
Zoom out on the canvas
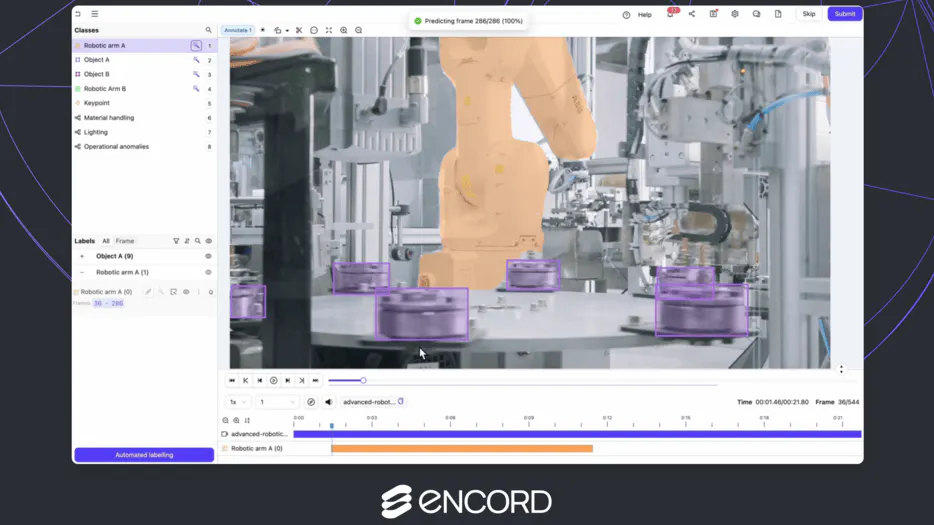click(x=359, y=30)
